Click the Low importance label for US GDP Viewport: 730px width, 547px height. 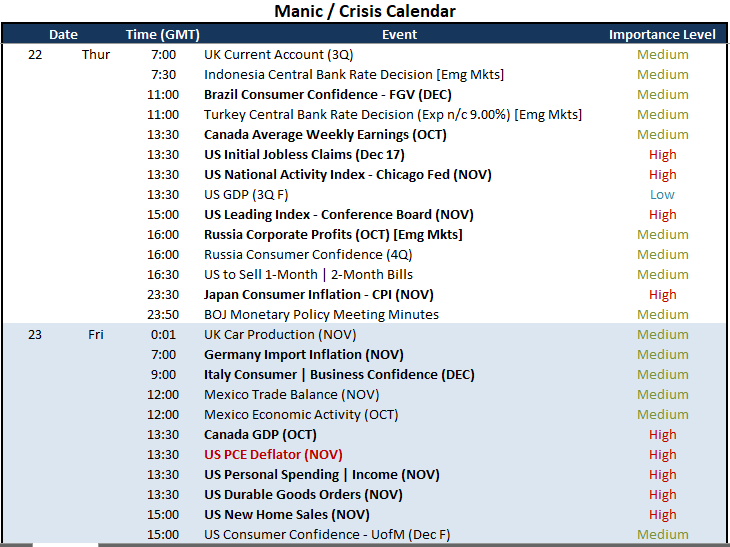pyautogui.click(x=662, y=195)
